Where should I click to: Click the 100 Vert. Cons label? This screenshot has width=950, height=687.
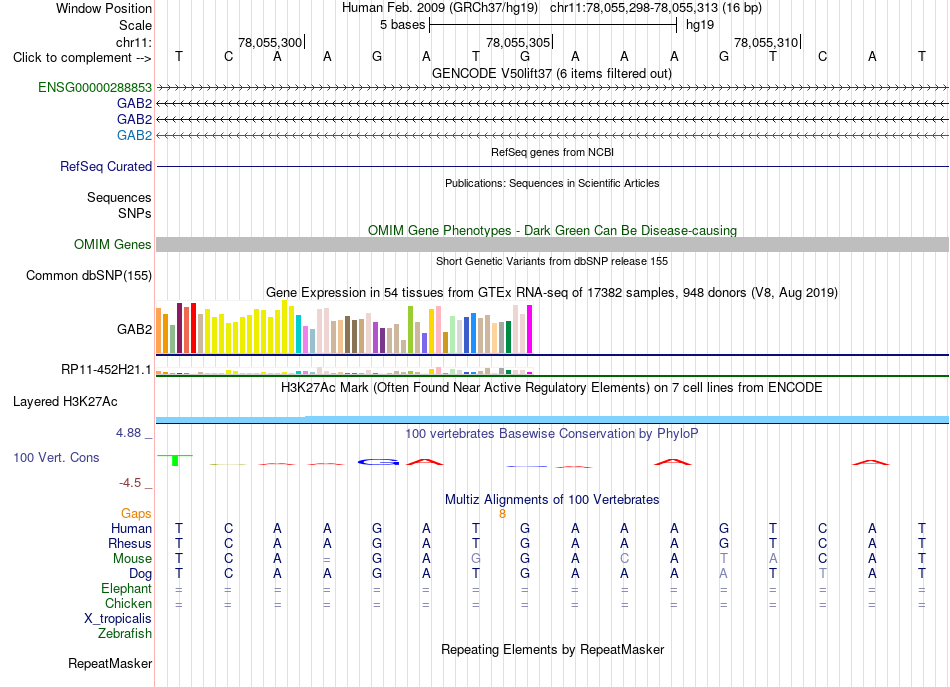tap(56, 457)
